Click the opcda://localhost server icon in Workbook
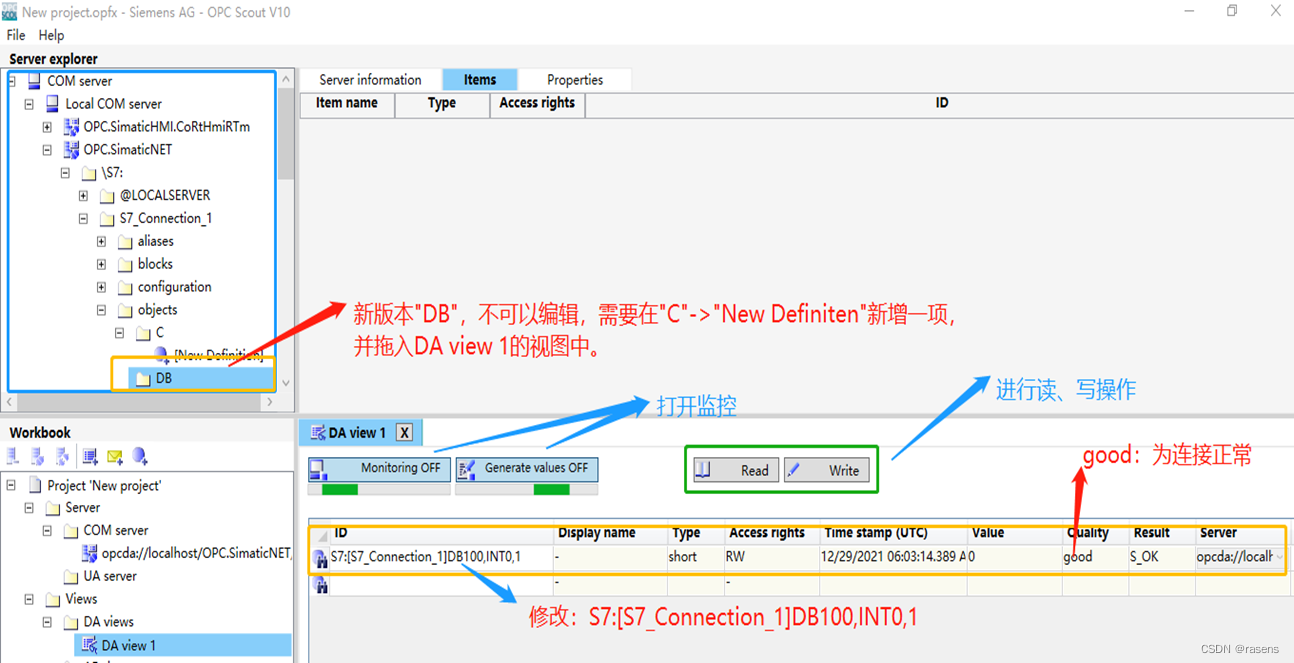This screenshot has height=663, width=1294. pos(90,553)
